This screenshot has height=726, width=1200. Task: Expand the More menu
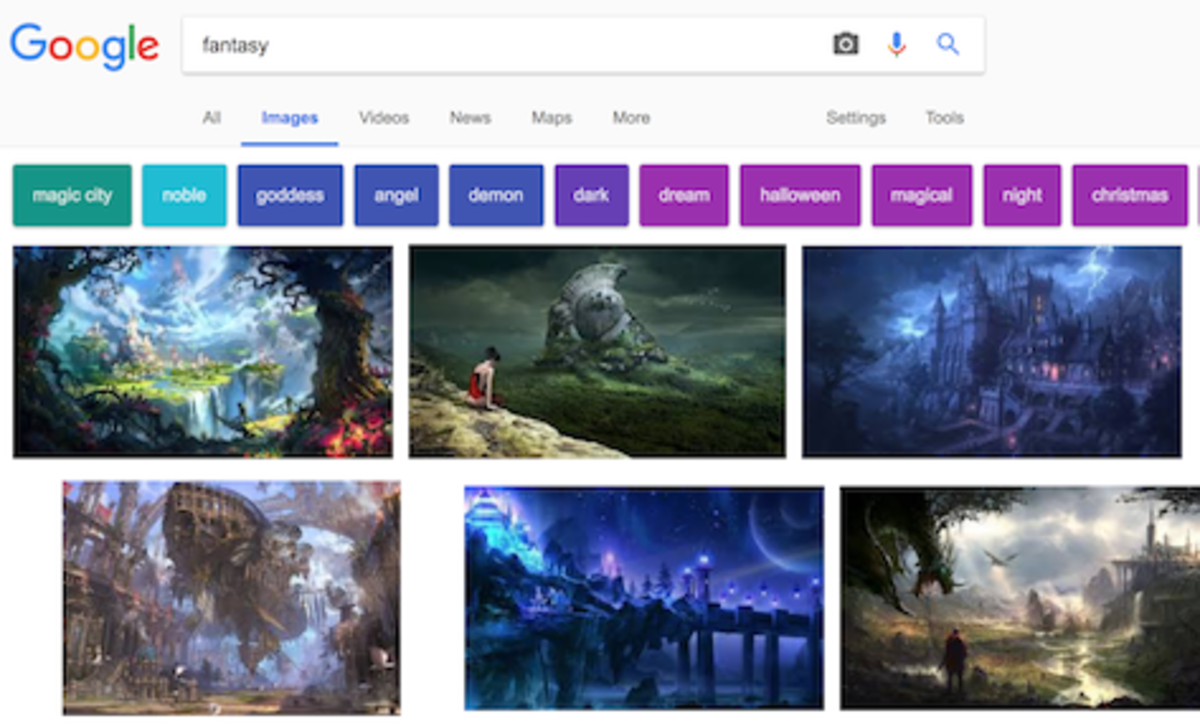pyautogui.click(x=631, y=118)
